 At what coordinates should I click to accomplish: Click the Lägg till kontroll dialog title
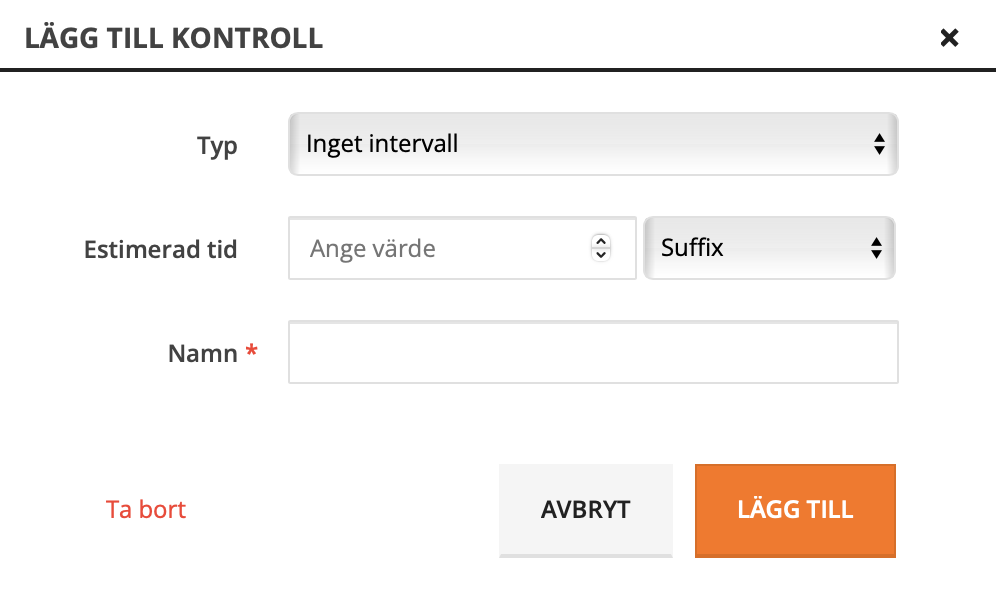pyautogui.click(x=173, y=39)
